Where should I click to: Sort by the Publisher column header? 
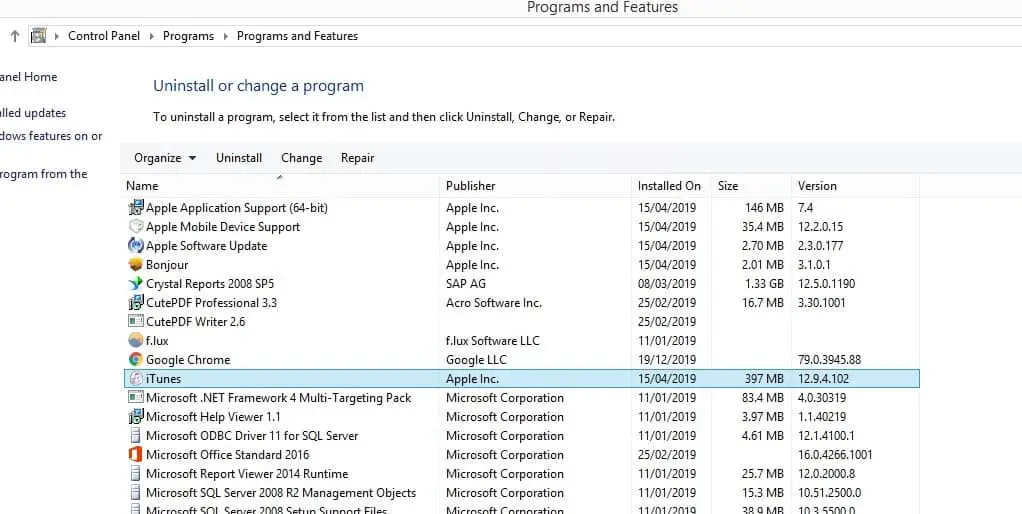point(536,186)
